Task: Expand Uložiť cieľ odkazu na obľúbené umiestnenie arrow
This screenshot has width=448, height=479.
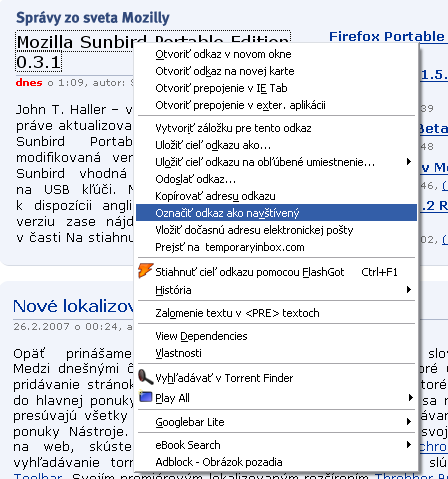Action: click(x=409, y=162)
